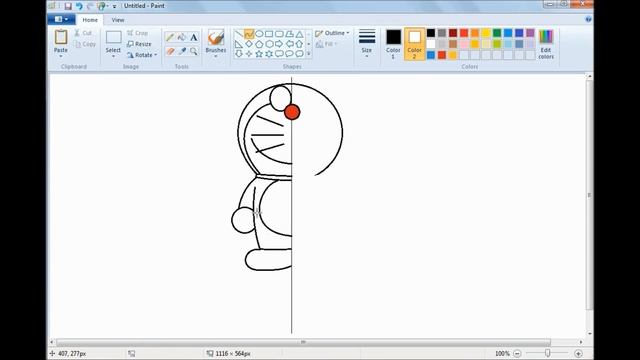The height and width of the screenshot is (360, 640).
Task: Pick the pink color swatch
Action: 464,44
